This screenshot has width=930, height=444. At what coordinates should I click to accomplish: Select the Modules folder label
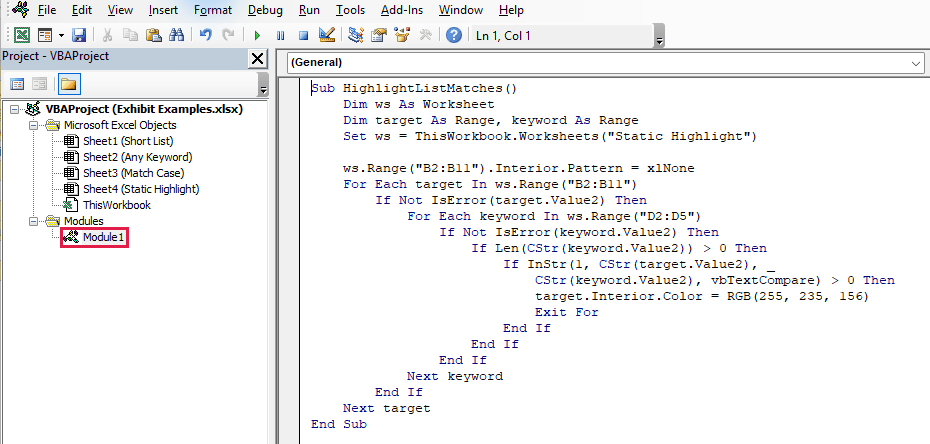pyautogui.click(x=84, y=221)
